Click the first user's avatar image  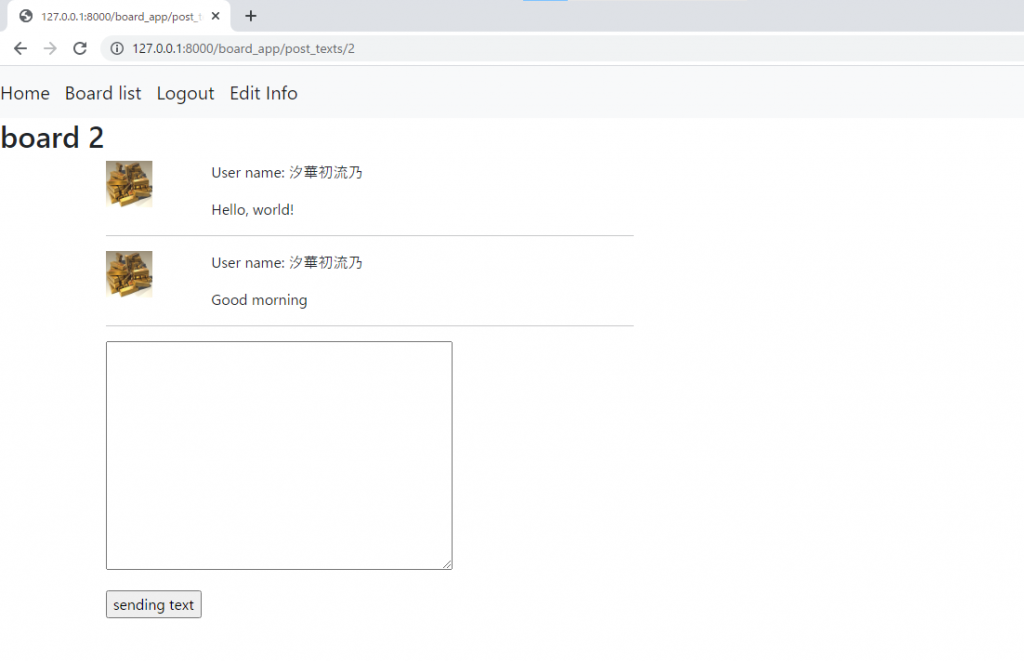pyautogui.click(x=128, y=184)
